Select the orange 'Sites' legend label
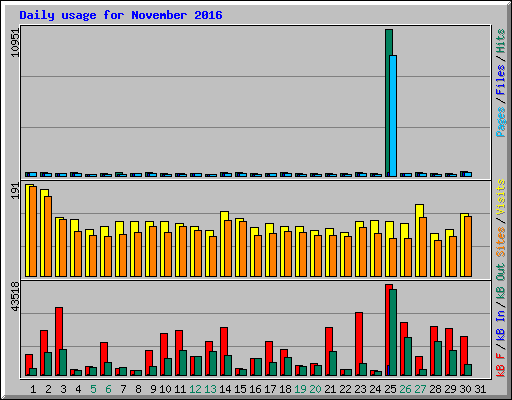Screen dimensions: 512x400 click(500, 242)
